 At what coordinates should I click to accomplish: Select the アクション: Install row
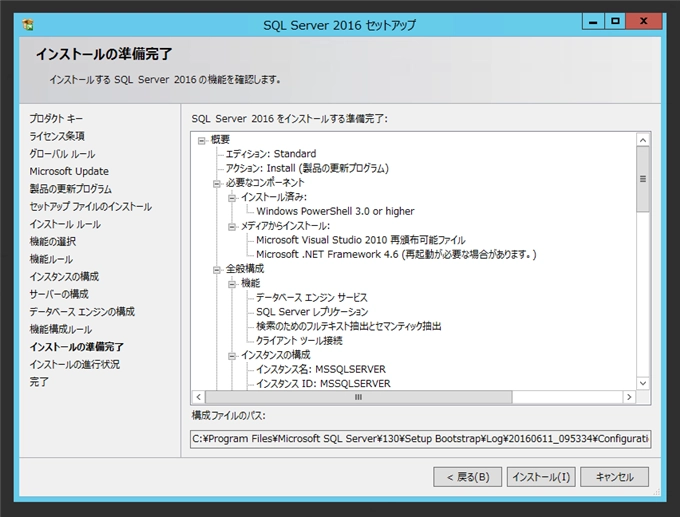307,168
